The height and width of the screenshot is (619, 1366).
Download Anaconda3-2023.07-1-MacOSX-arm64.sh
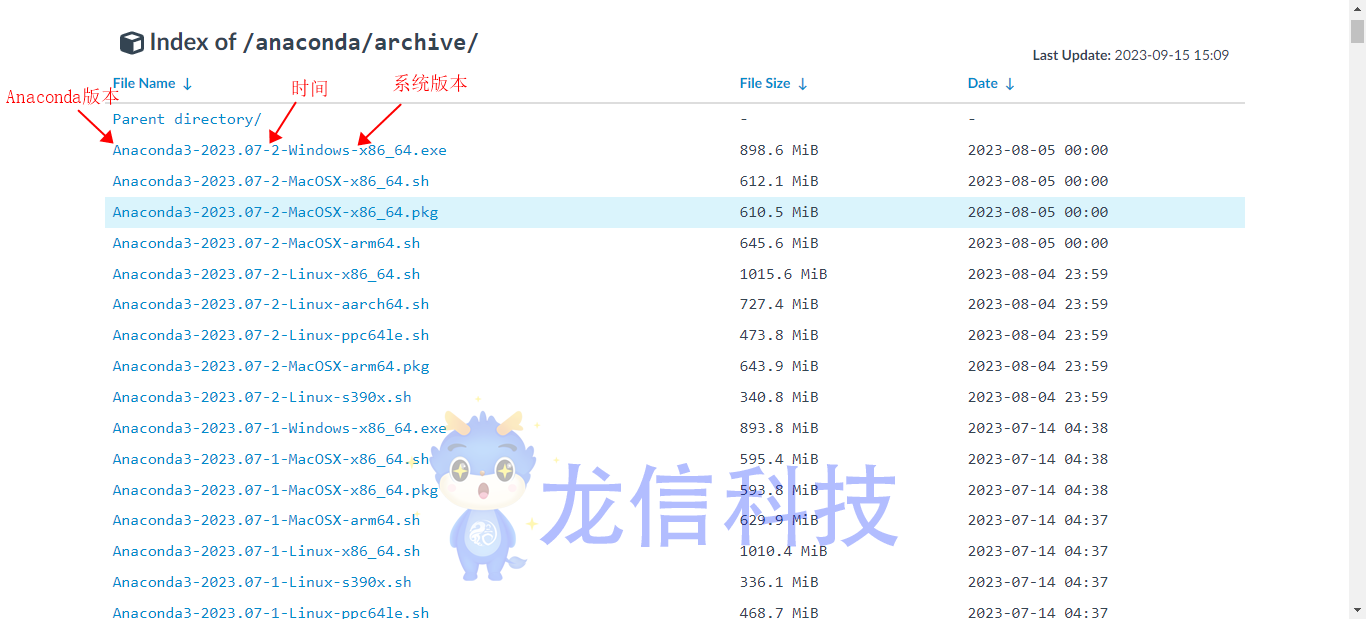[266, 520]
